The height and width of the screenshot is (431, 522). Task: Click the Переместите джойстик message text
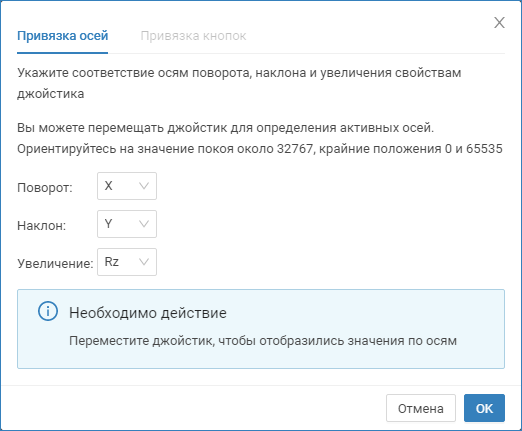[x=263, y=341]
